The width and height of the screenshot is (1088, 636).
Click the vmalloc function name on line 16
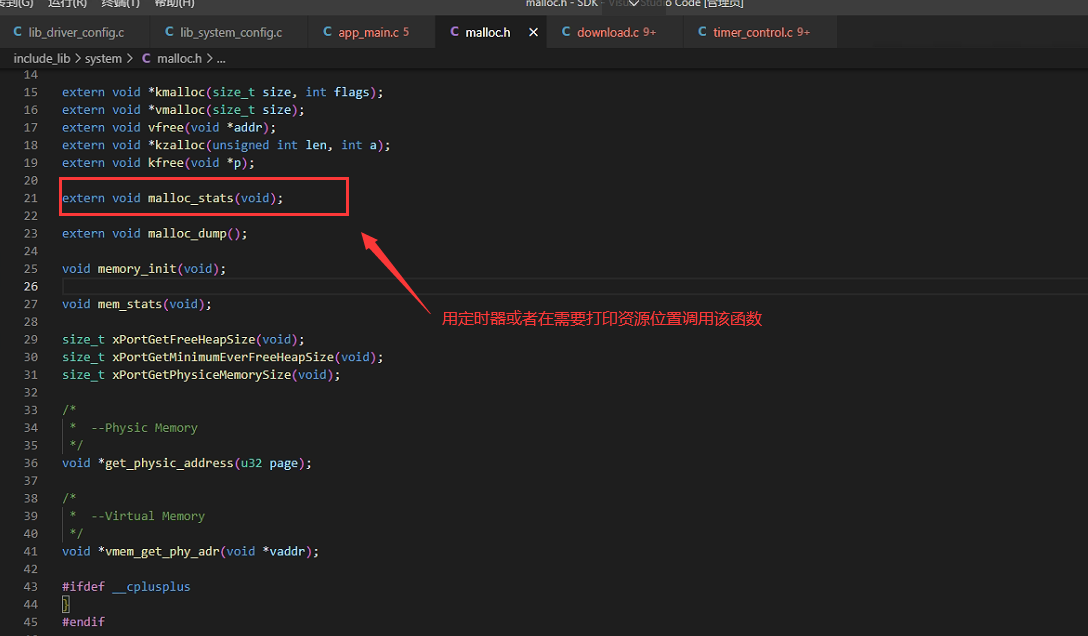click(x=180, y=110)
